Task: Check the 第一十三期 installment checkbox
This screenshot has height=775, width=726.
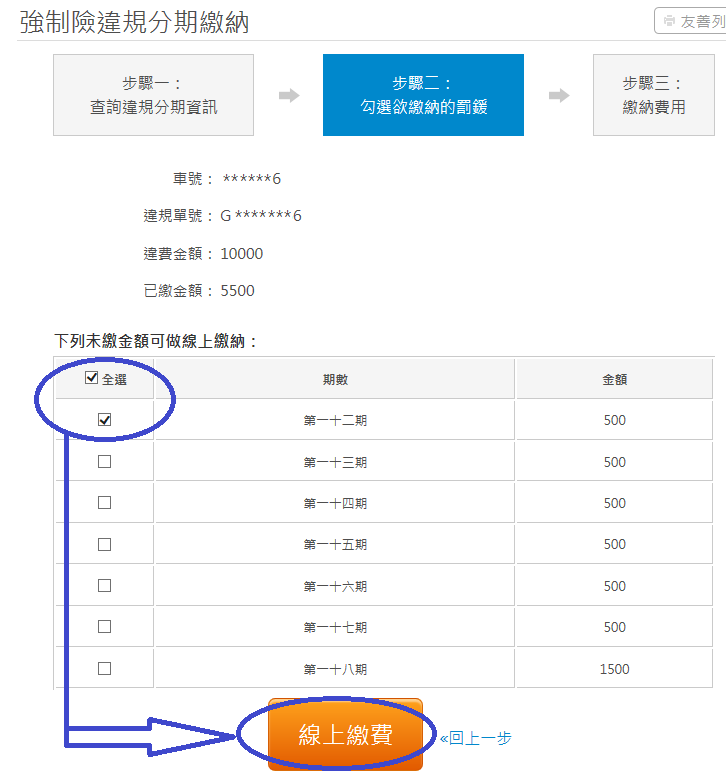Action: [x=104, y=462]
